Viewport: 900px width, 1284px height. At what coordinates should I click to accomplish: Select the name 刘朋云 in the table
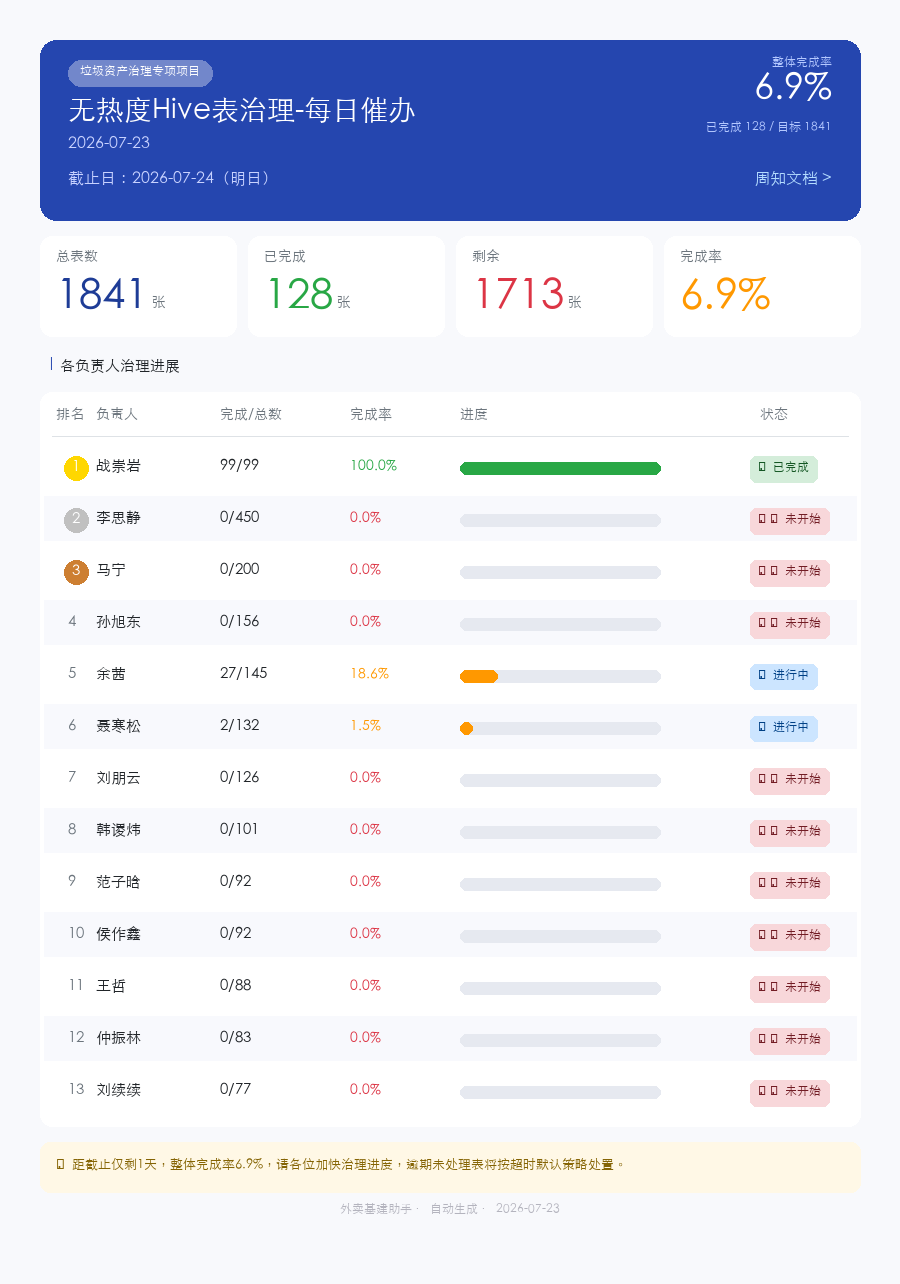click(x=118, y=778)
